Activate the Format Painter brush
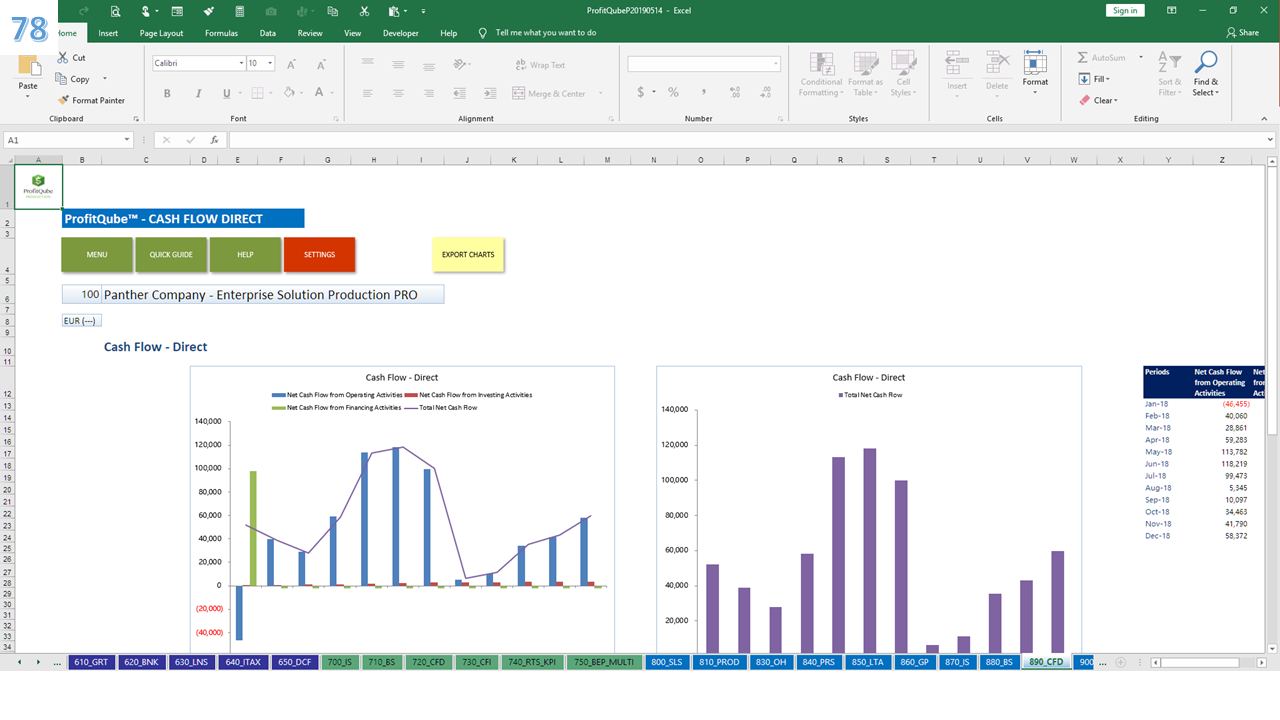This screenshot has width=1280, height=720. pos(64,100)
